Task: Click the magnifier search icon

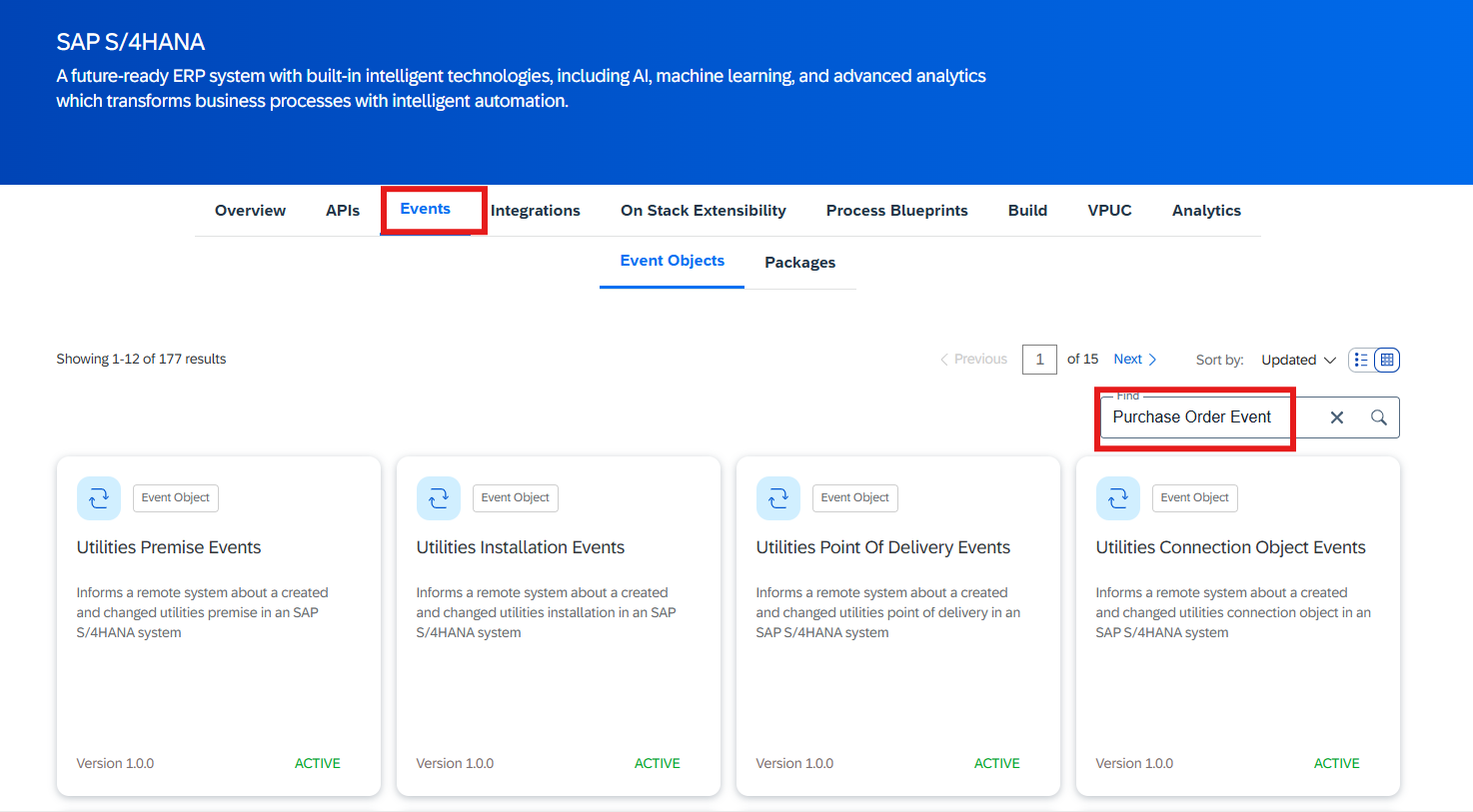Action: (1379, 417)
